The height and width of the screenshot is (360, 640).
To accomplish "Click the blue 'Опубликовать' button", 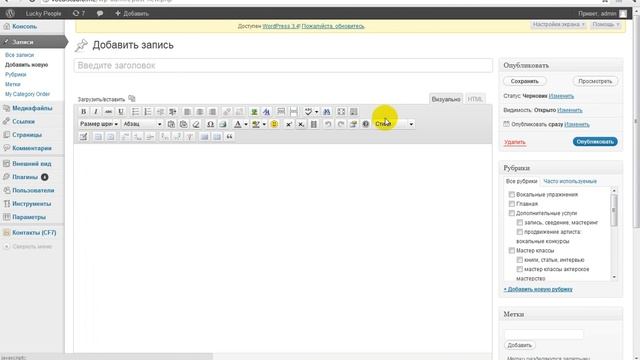I will click(x=595, y=142).
